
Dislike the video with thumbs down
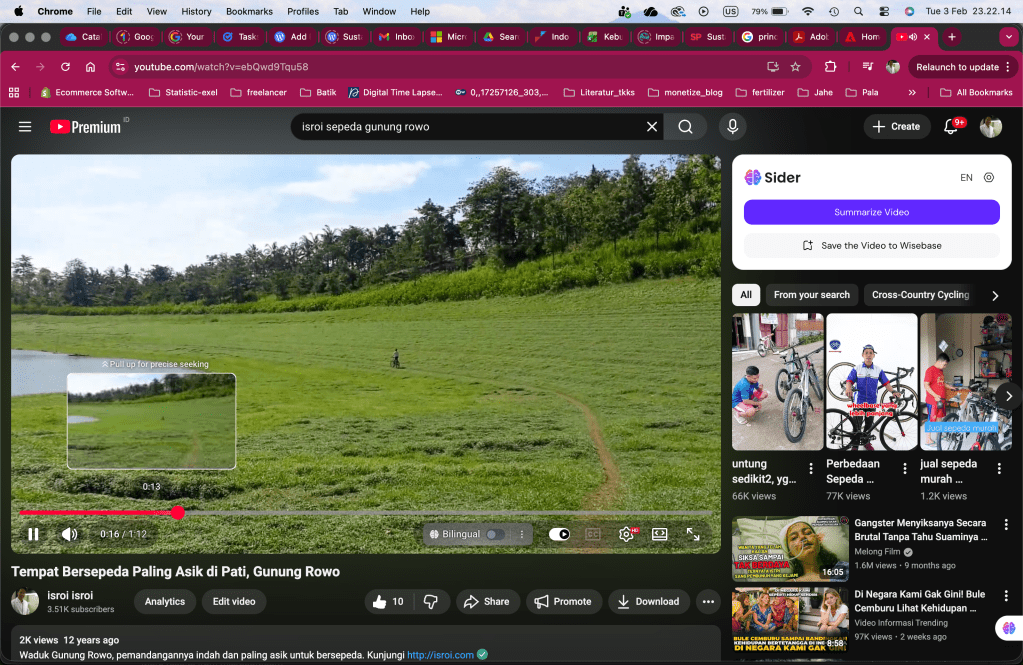point(431,601)
